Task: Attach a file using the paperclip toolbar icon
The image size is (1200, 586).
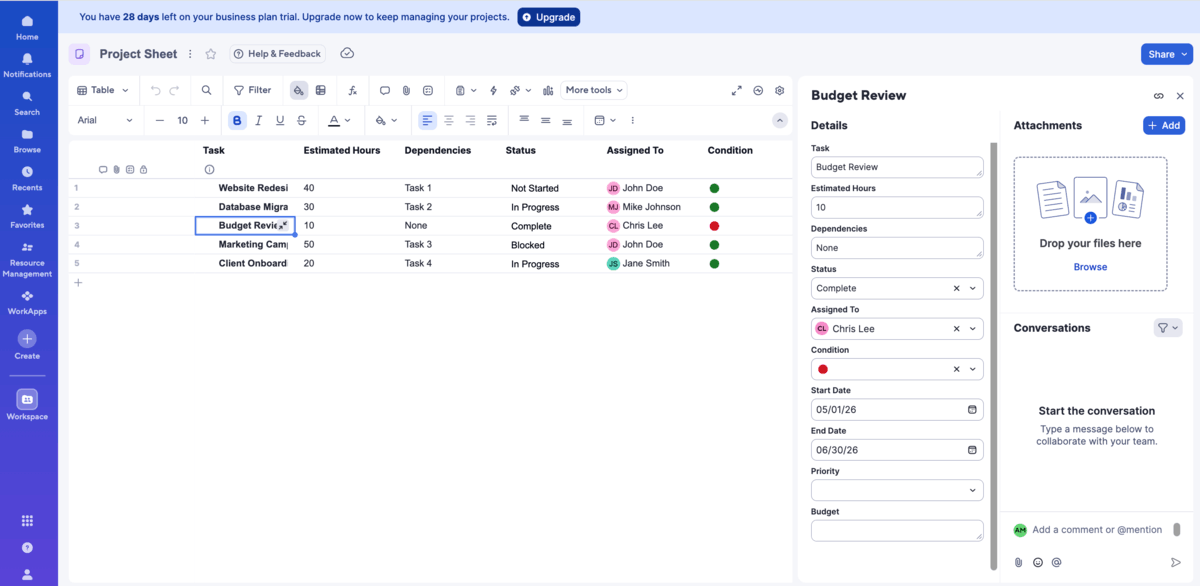Action: (406, 90)
